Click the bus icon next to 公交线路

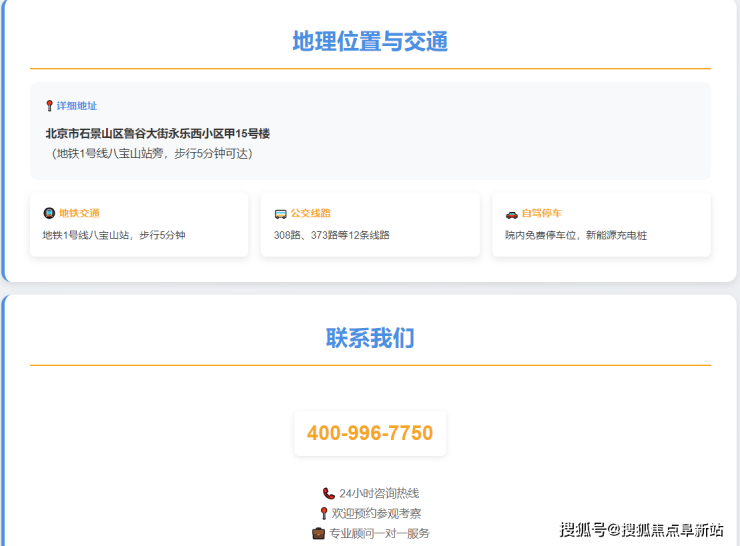[280, 213]
